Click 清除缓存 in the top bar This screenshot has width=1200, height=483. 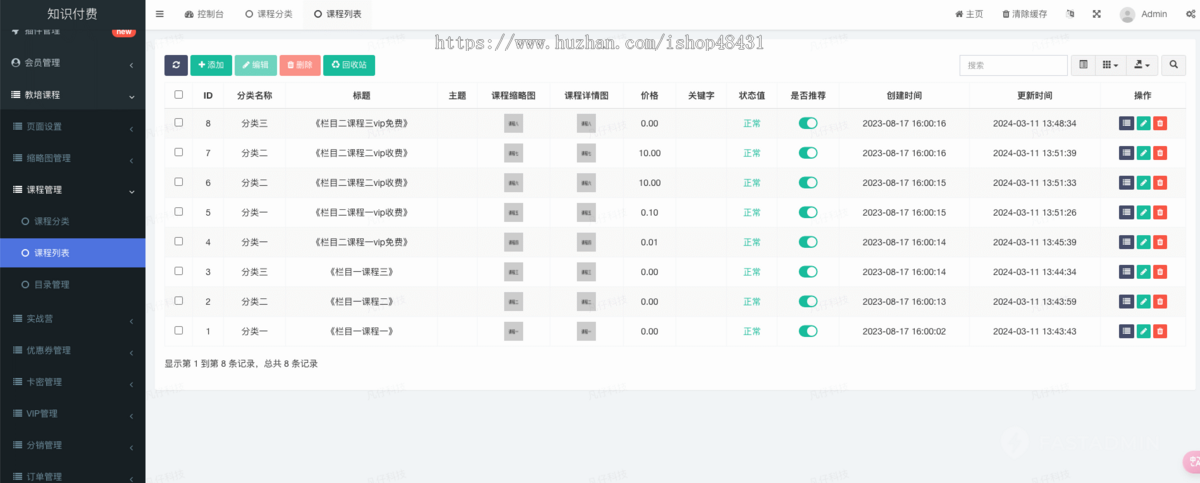coord(1024,14)
